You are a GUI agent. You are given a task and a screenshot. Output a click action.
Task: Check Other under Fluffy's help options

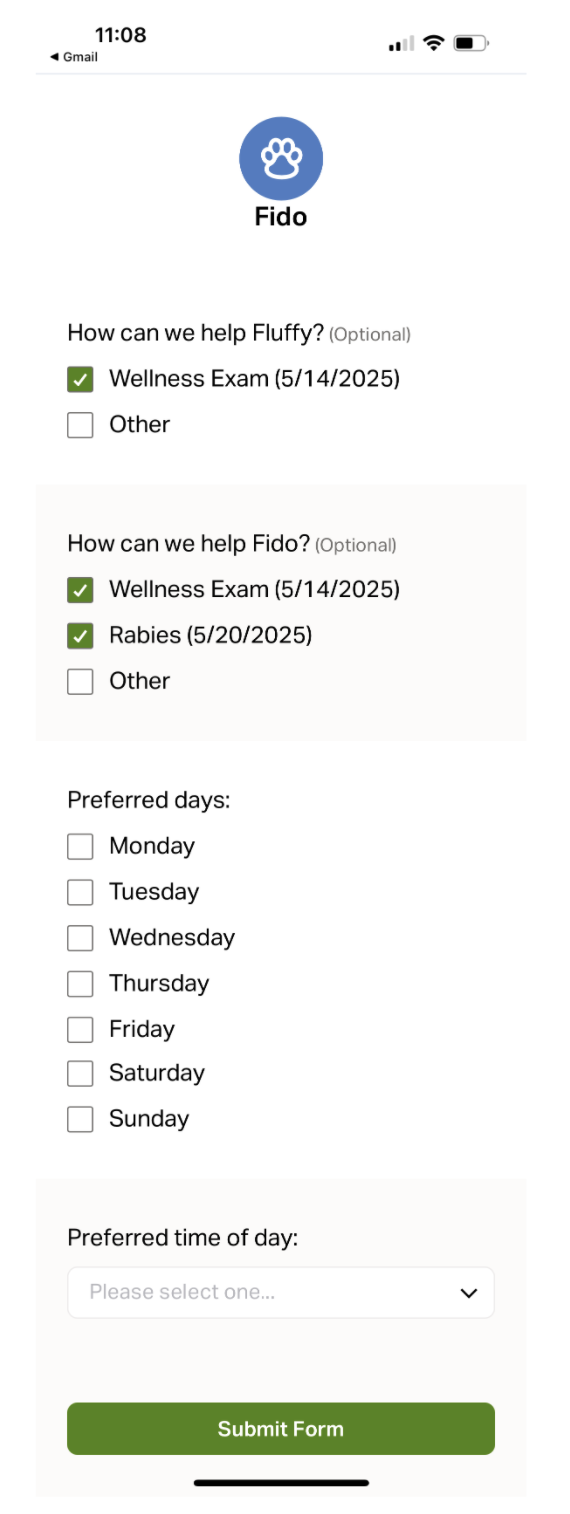80,425
